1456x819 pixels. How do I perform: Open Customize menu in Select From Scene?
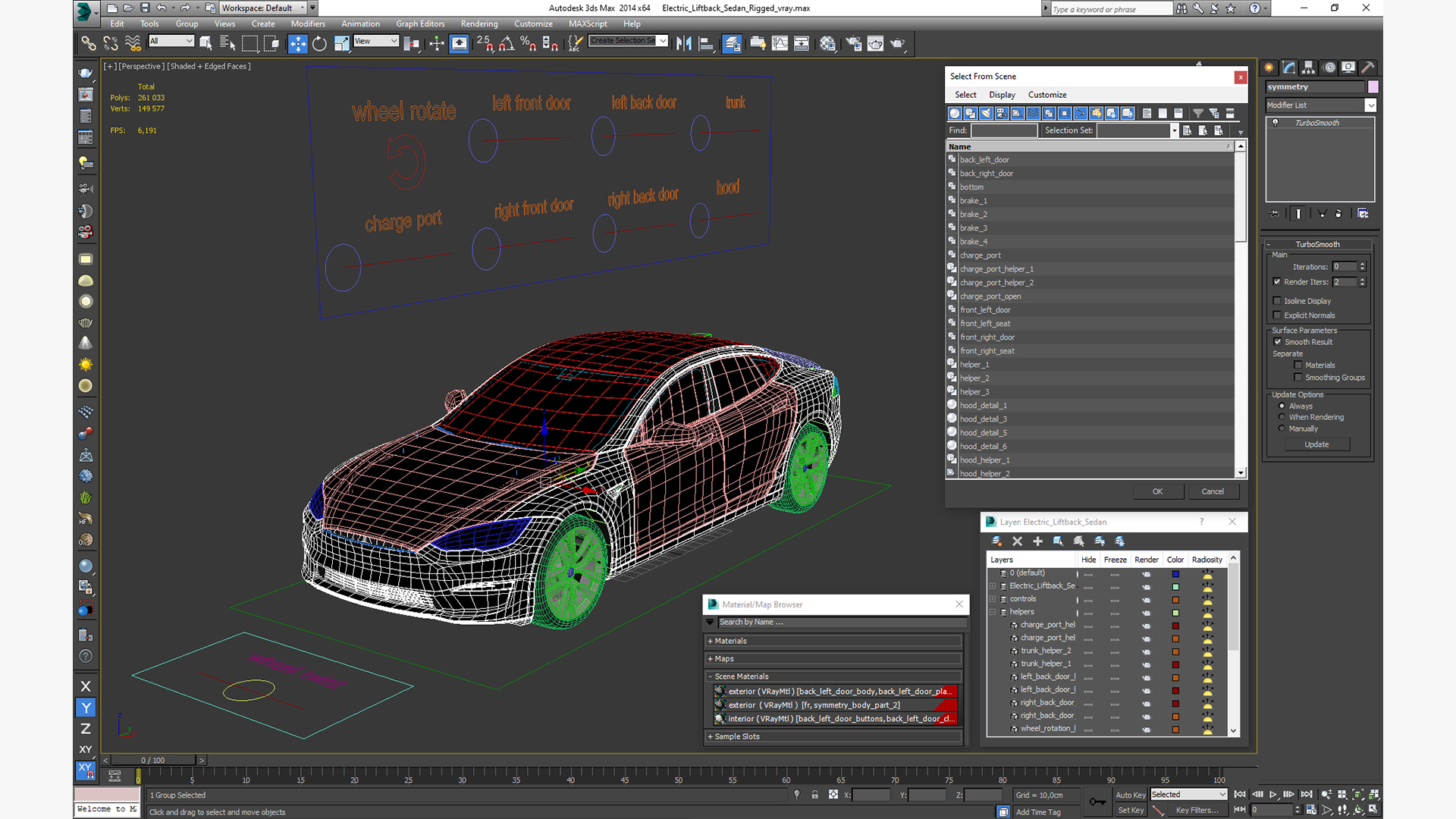[x=1047, y=95]
